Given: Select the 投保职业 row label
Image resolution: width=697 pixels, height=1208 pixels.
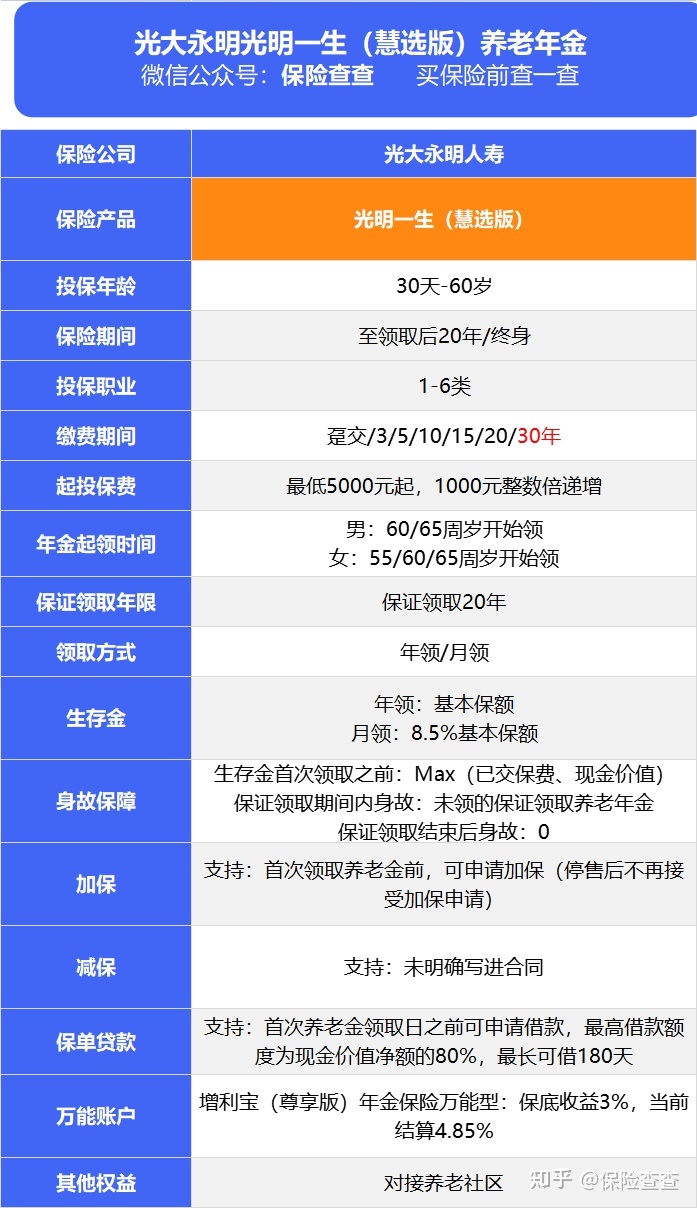Looking at the screenshot, I should click(x=96, y=386).
